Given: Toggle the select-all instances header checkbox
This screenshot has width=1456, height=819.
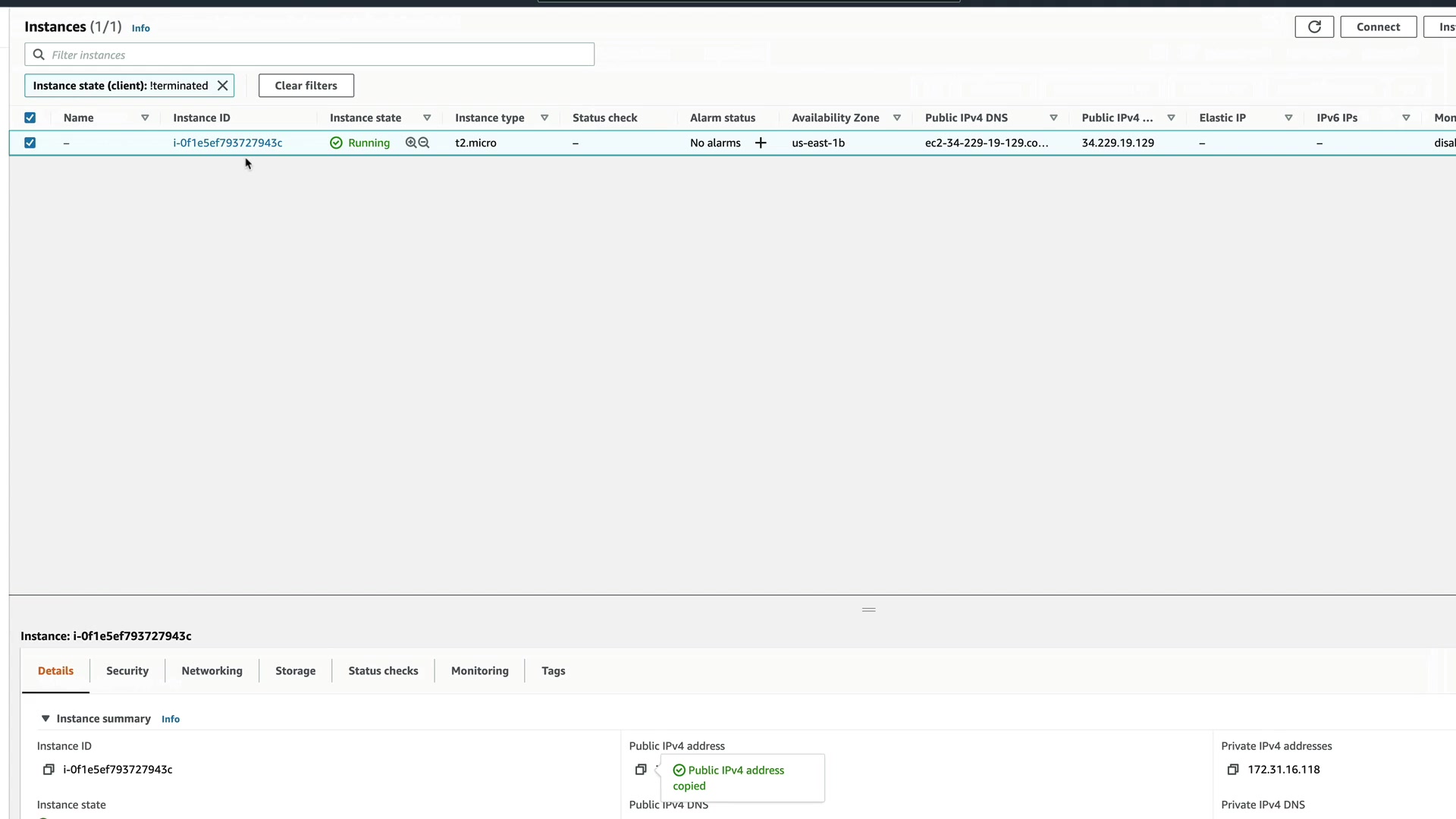Looking at the screenshot, I should (x=30, y=118).
